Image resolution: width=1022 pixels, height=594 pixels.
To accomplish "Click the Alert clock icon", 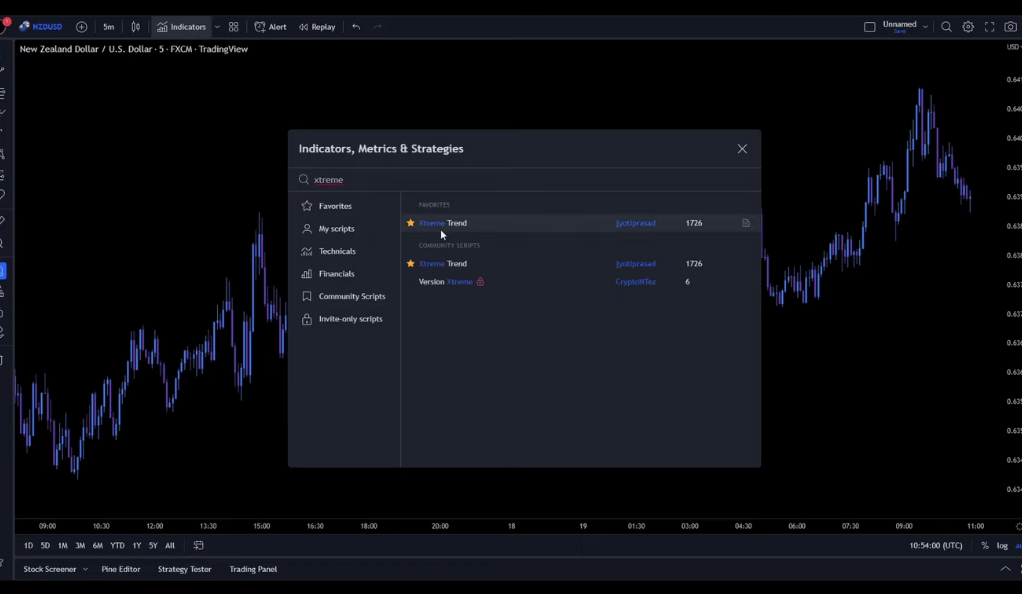I will pos(260,27).
